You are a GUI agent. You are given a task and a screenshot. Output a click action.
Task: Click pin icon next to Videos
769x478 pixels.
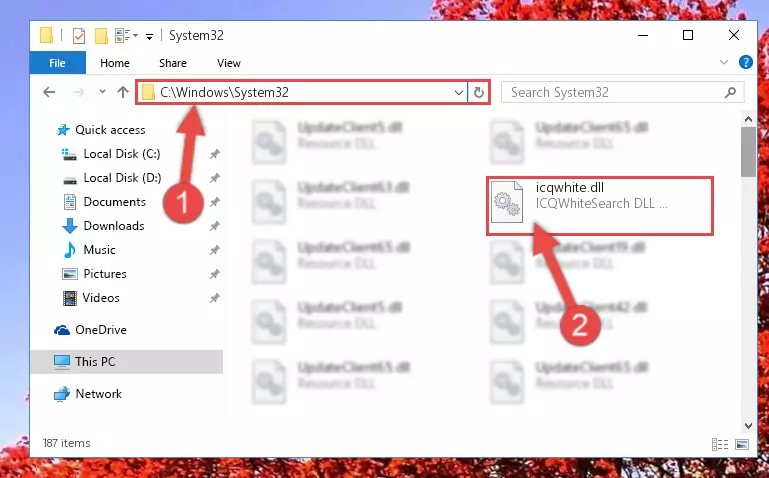coord(214,298)
